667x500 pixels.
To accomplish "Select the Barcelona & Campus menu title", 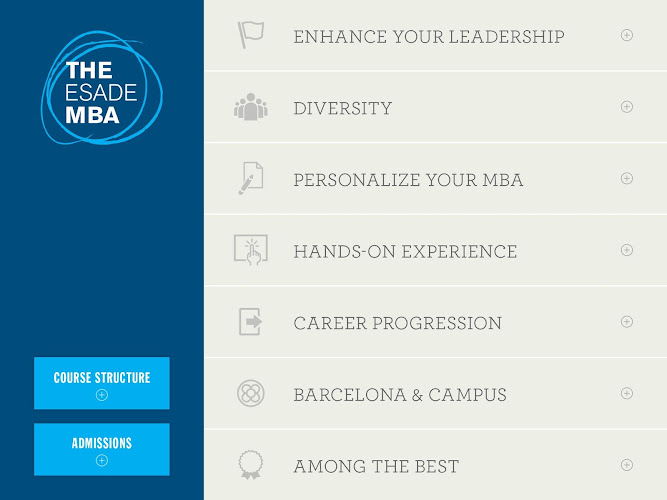I will pyautogui.click(x=400, y=395).
